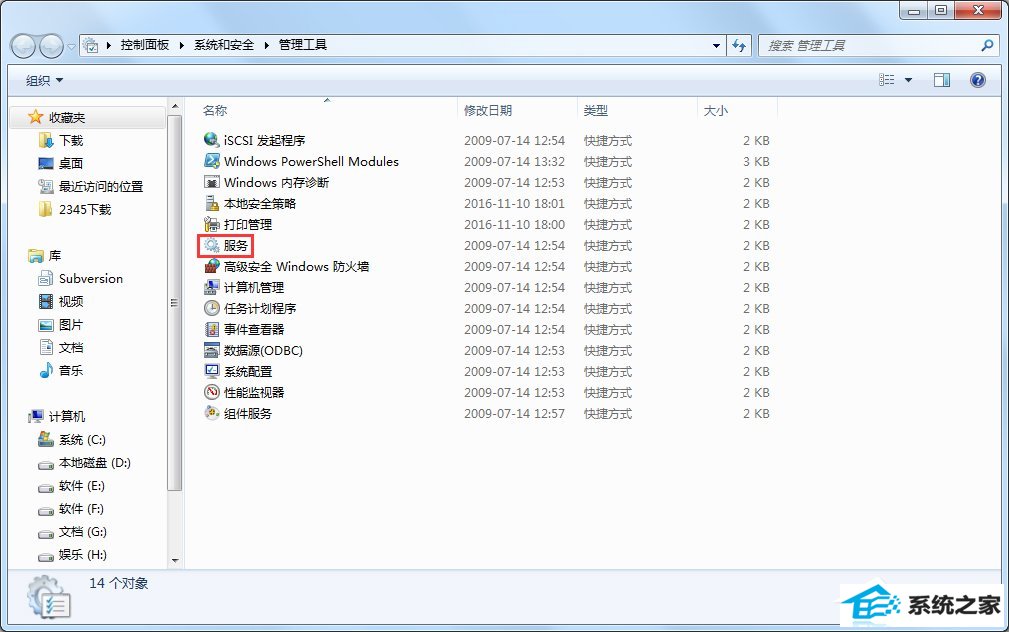Click the Windows PowerShell Modules icon

point(211,161)
